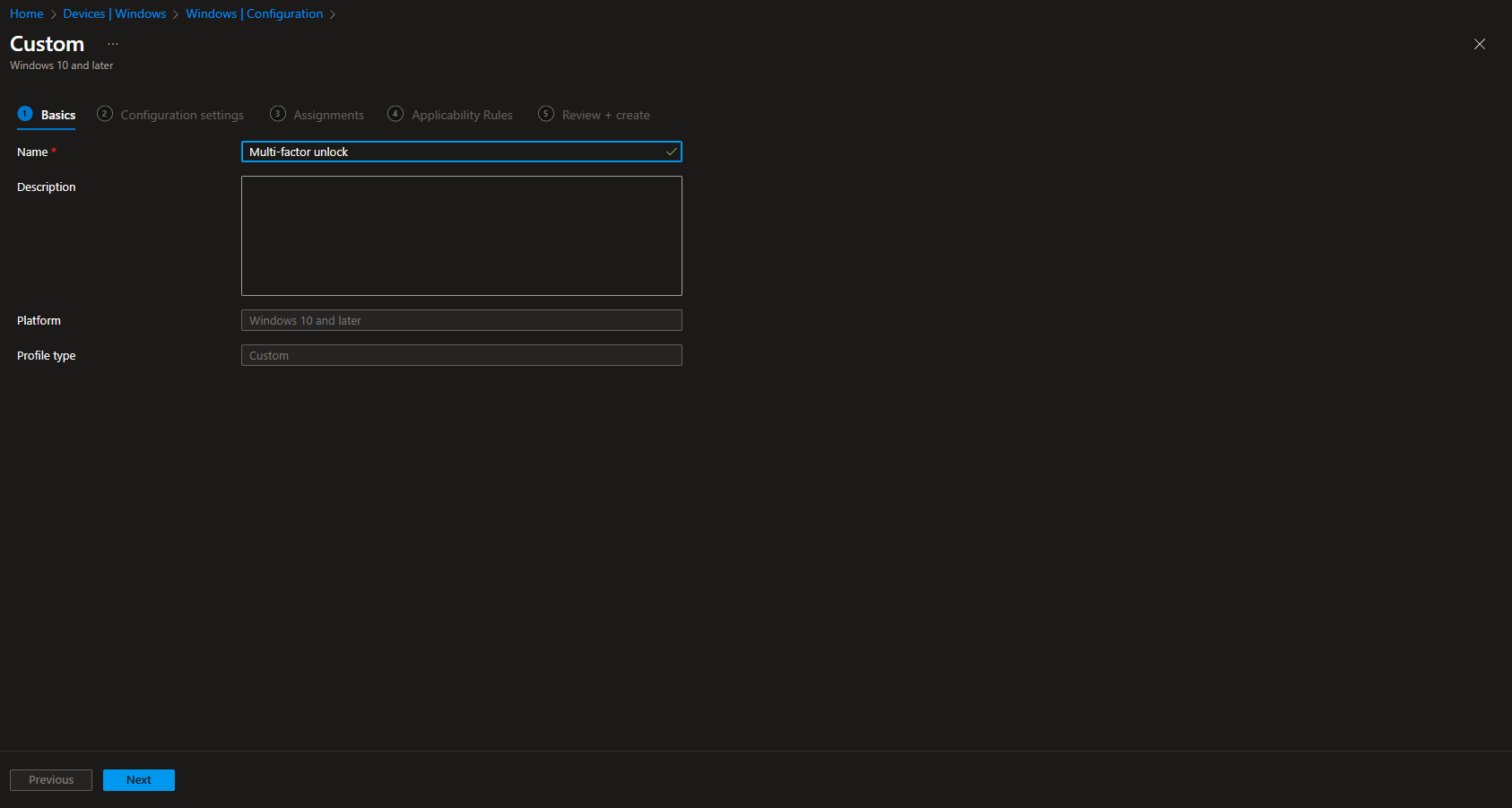1512x808 pixels.
Task: Go to the Review + create step
Action: (605, 115)
